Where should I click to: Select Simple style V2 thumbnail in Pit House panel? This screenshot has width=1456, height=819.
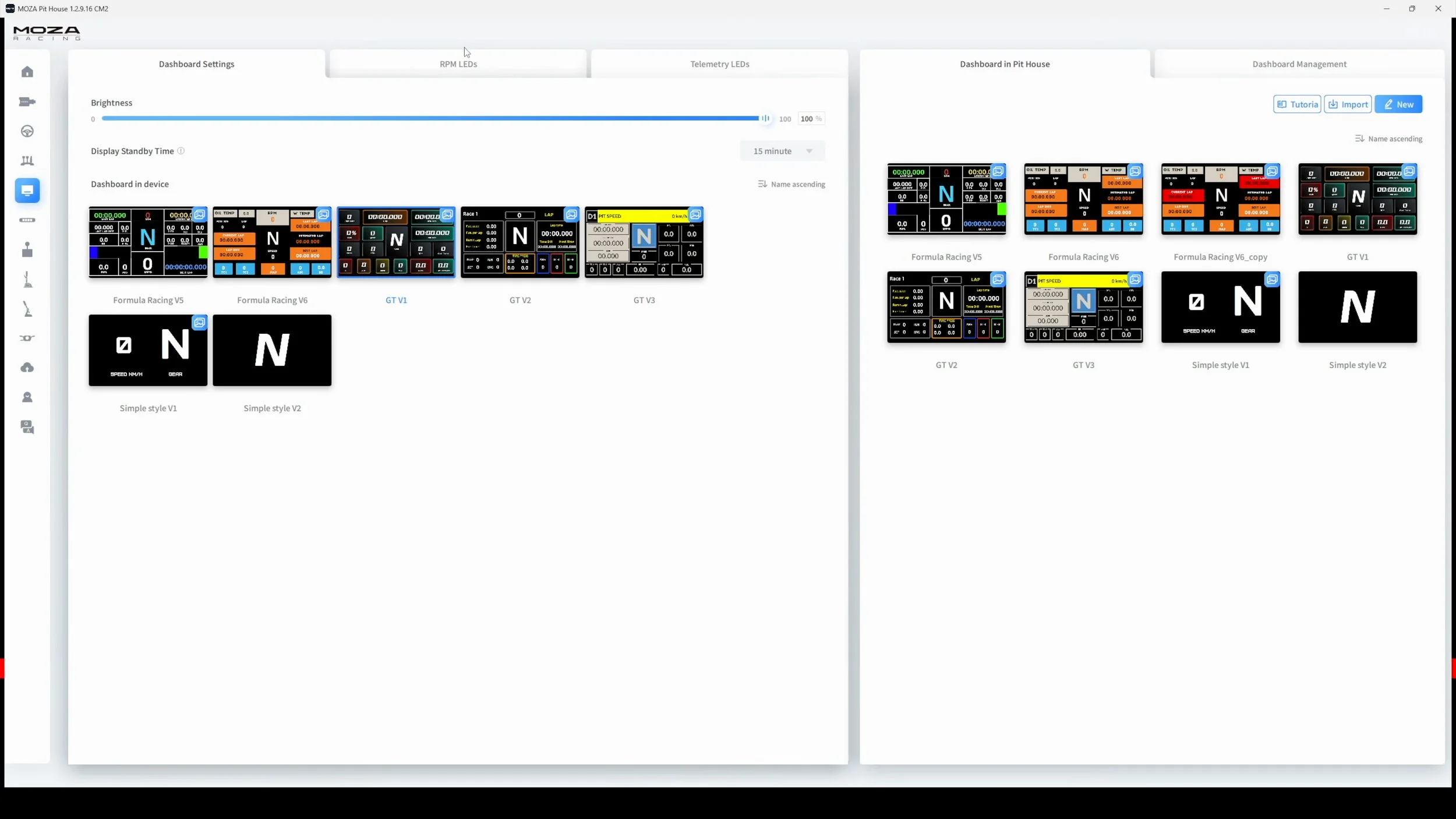tap(1358, 307)
